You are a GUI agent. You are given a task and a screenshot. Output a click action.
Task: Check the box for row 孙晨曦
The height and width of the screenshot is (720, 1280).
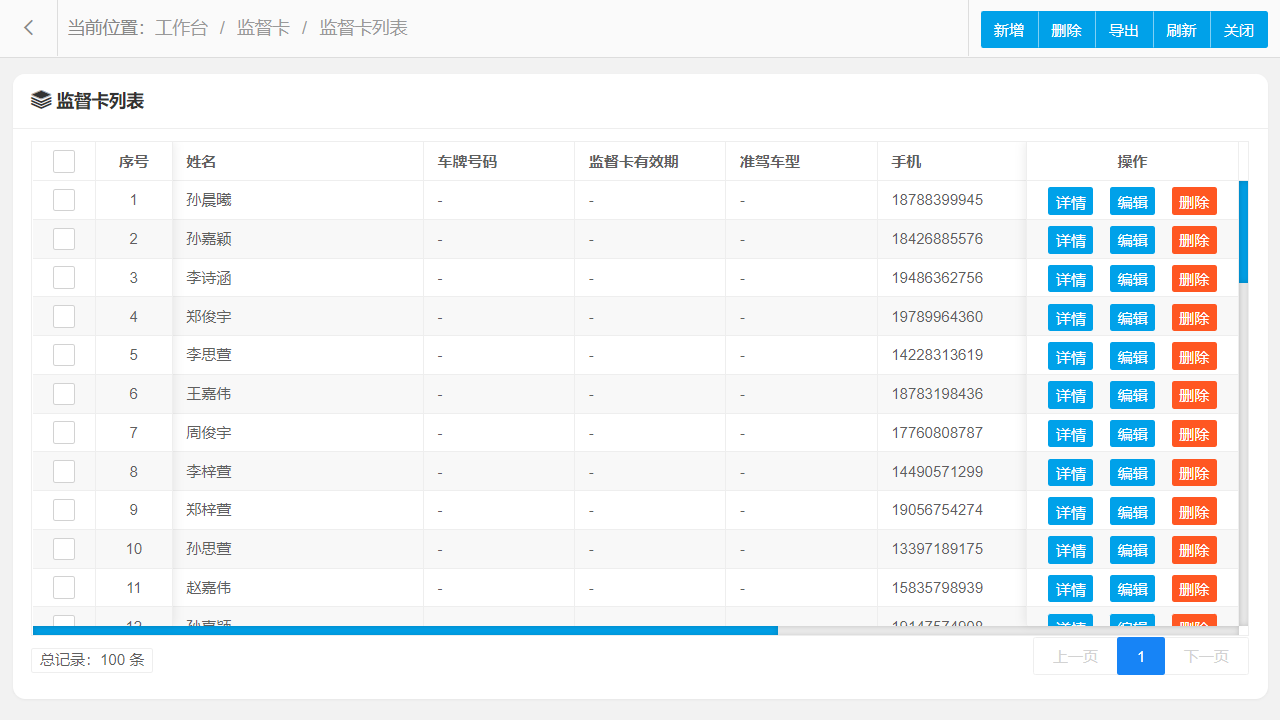tap(64, 200)
